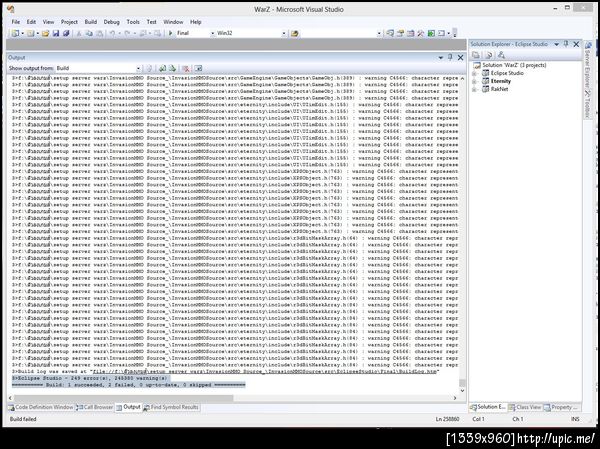Viewport: 600px width, 449px height.
Task: Open the Tools menu
Action: (x=133, y=22)
